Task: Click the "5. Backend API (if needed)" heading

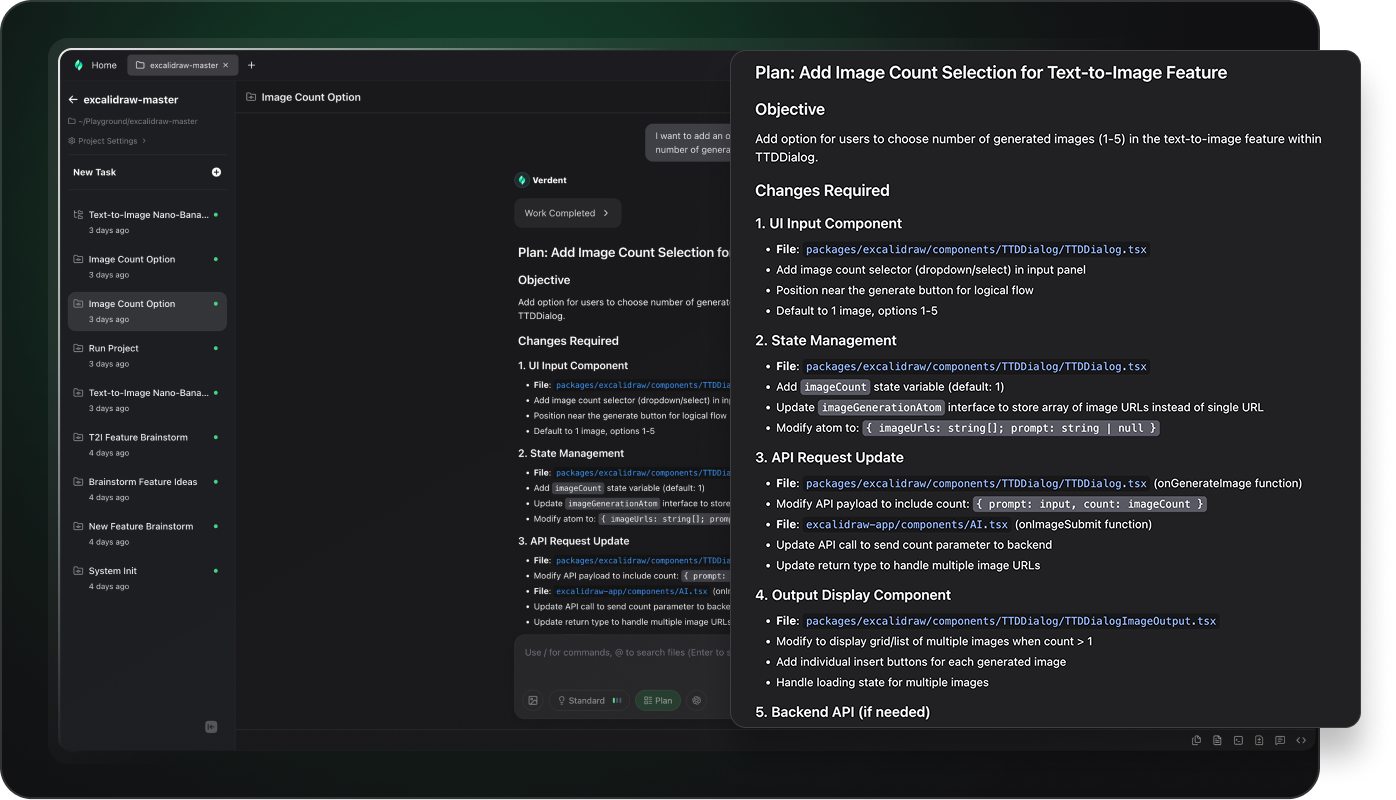Action: pos(842,712)
